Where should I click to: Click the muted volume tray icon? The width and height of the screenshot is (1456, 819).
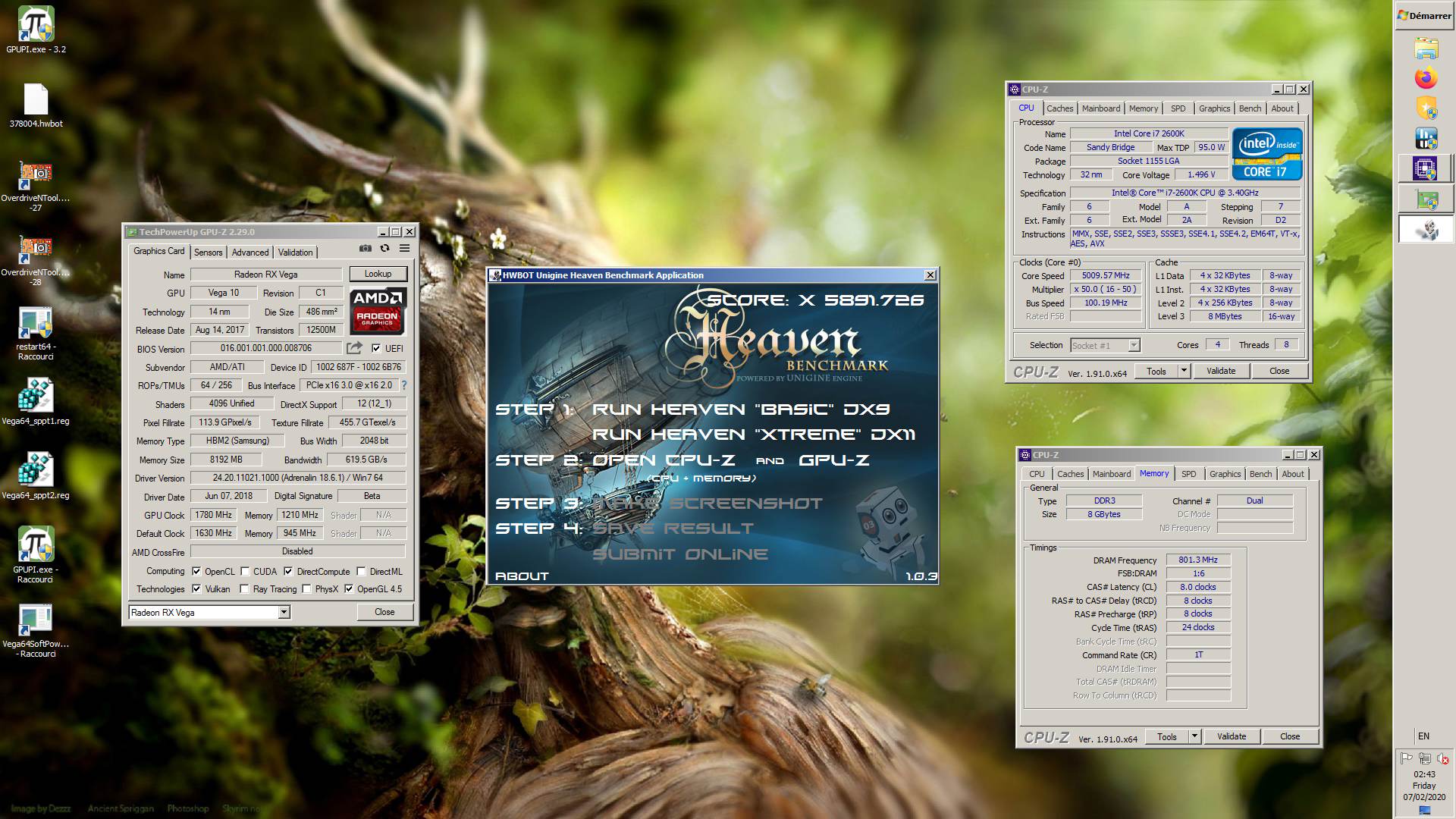[x=1442, y=758]
